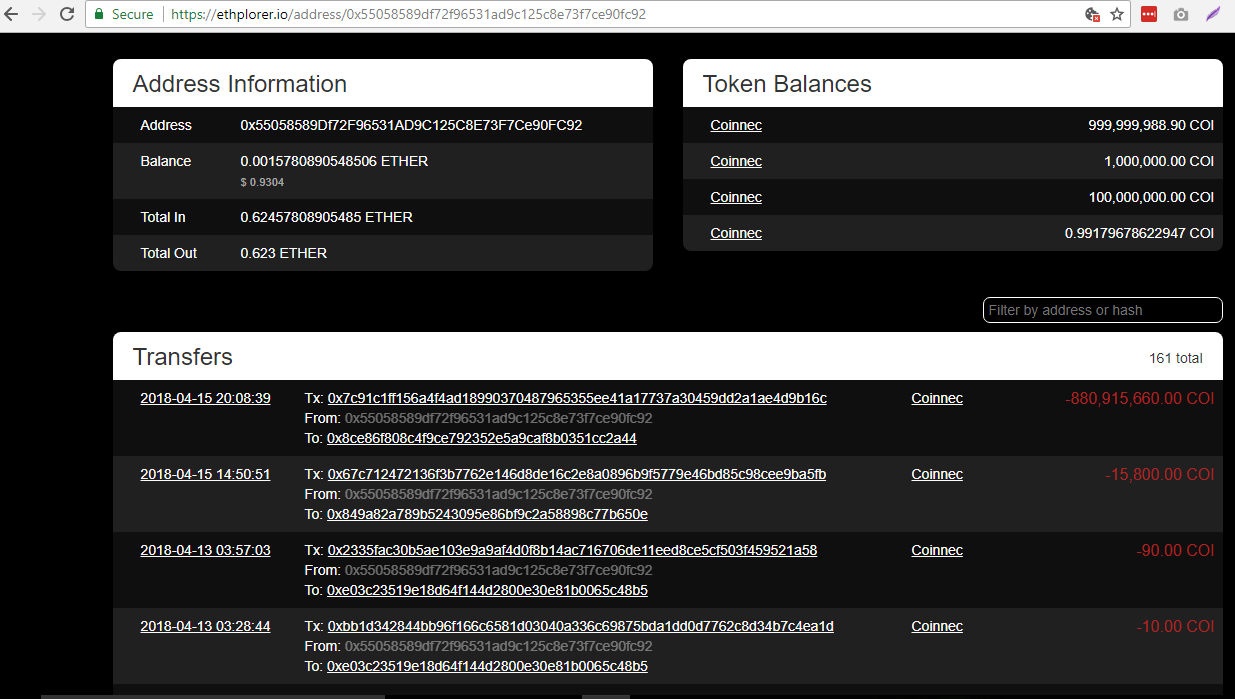Bookmark this page with the star icon
Image resolution: width=1235 pixels, height=699 pixels.
pos(1117,15)
